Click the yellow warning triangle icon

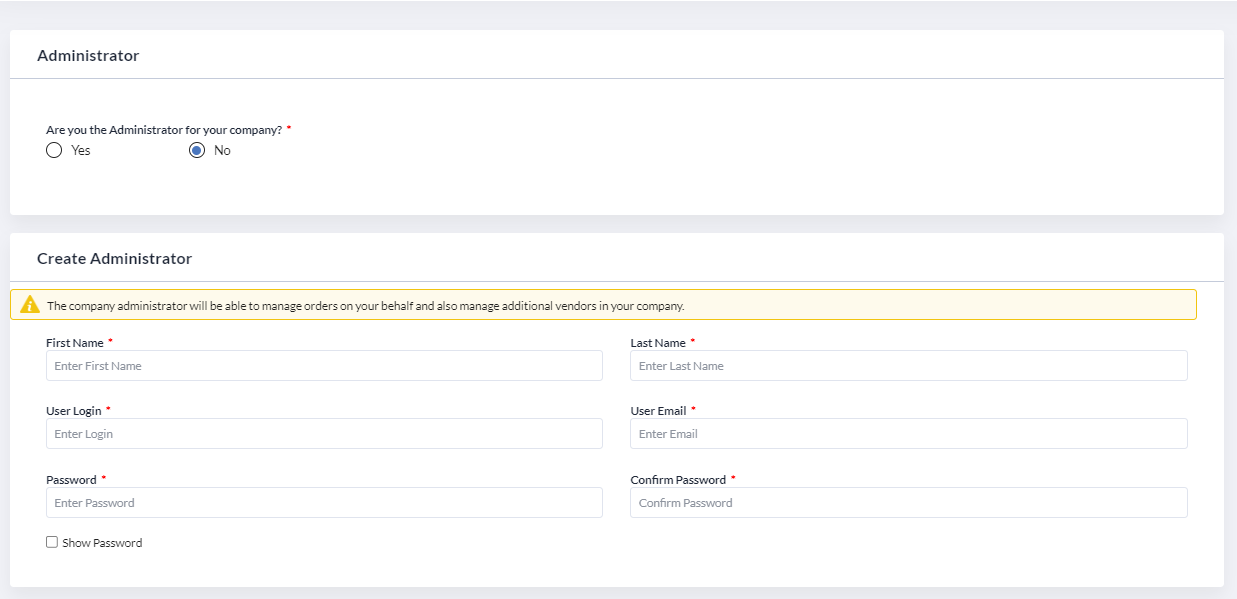(x=30, y=305)
